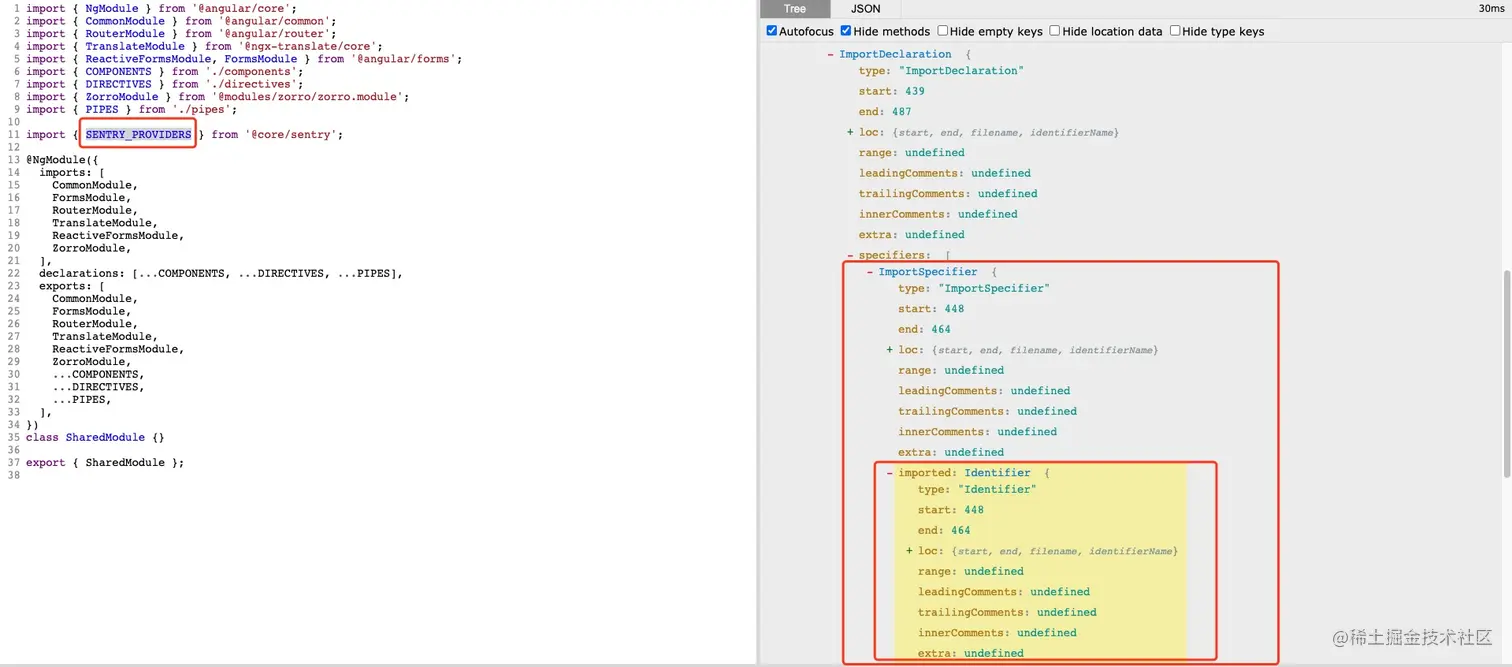Click line number 22 in gutter
The width and height of the screenshot is (1512, 667).
click(x=13, y=274)
